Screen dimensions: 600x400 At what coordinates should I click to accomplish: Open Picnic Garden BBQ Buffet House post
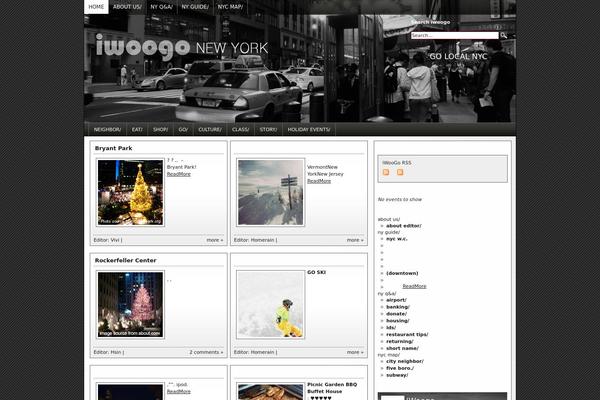pos(332,388)
